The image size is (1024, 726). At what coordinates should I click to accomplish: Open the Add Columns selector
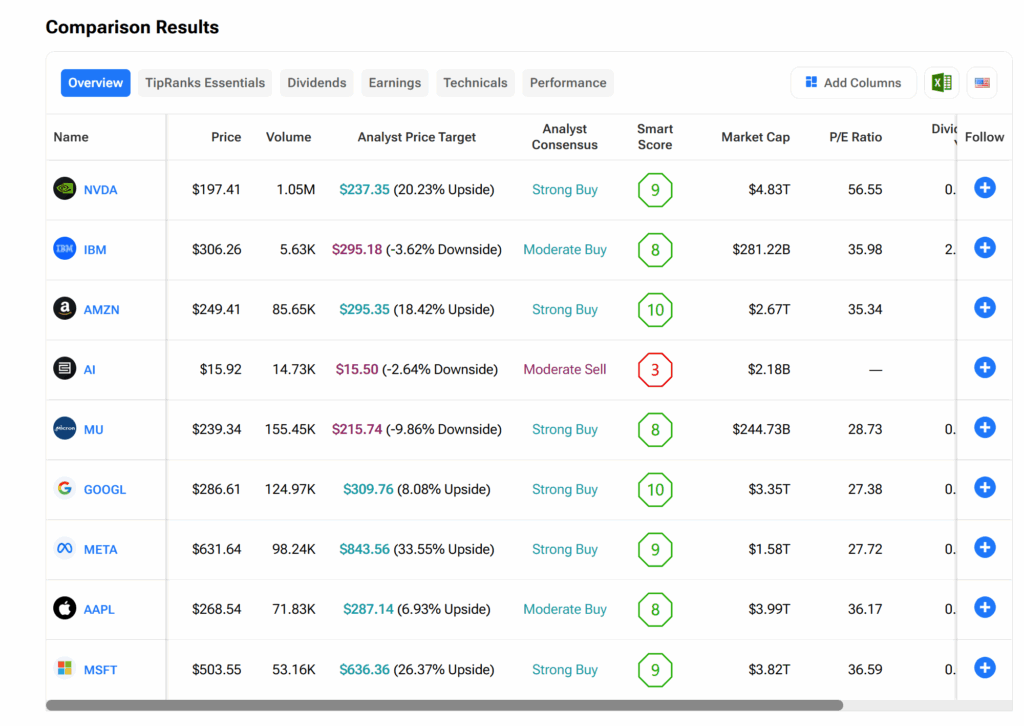[853, 83]
